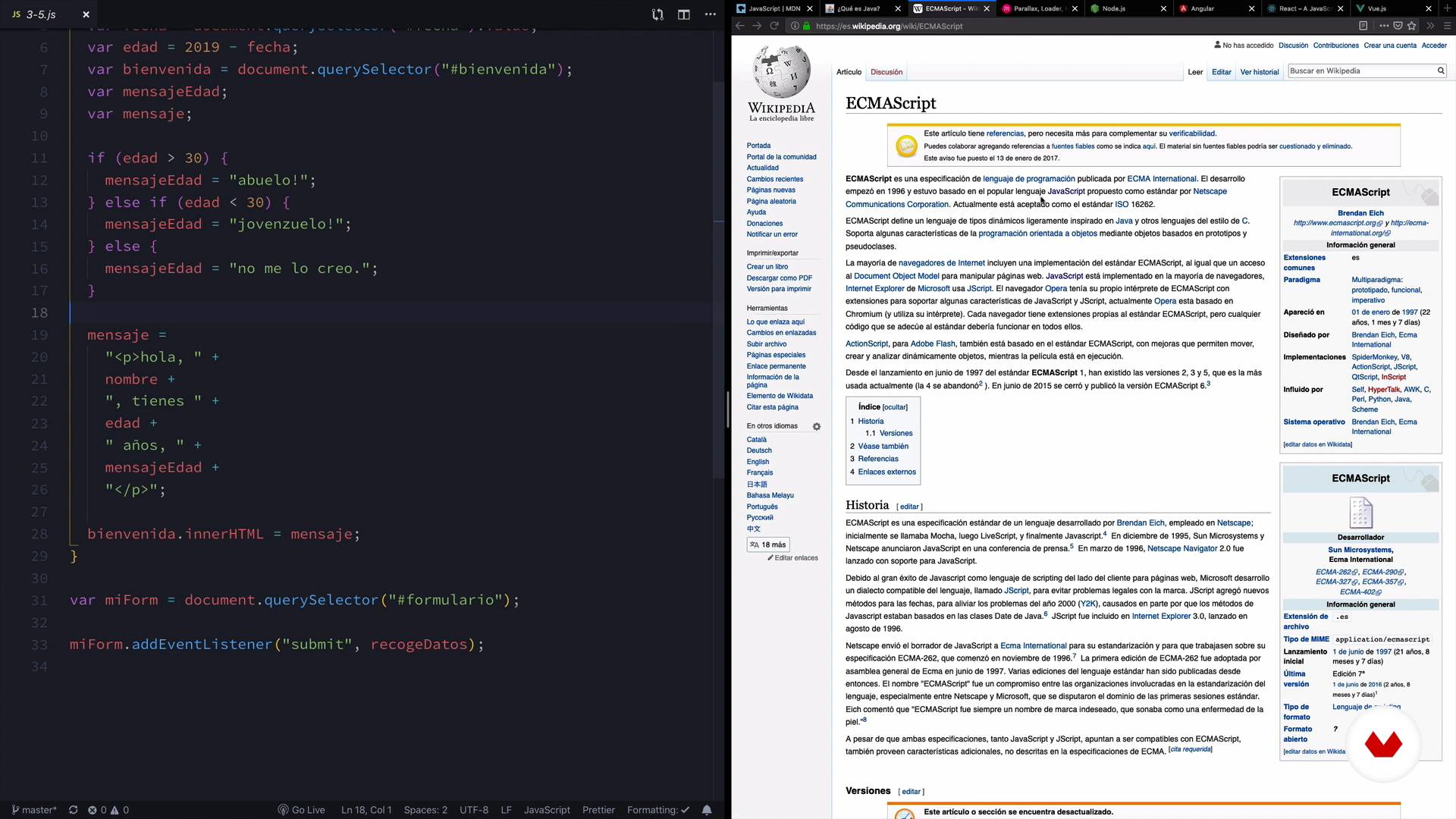
Task: Close the ECMAScript browser tab
Action: pyautogui.click(x=987, y=8)
